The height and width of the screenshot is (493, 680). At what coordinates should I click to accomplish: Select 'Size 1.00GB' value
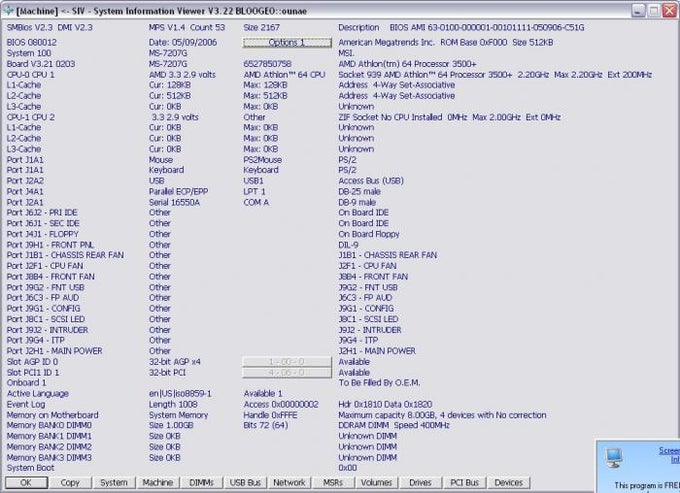coord(171,425)
